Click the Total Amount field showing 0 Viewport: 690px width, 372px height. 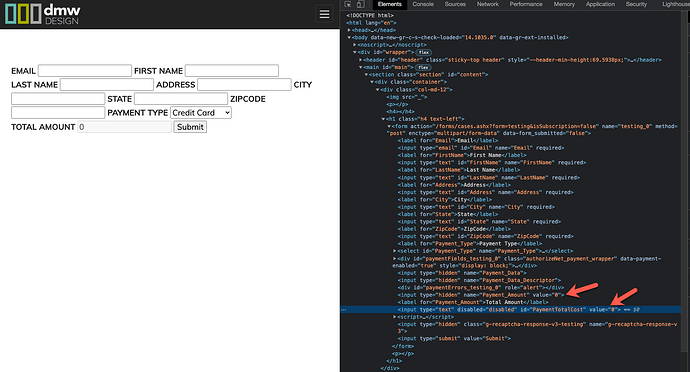(125, 127)
